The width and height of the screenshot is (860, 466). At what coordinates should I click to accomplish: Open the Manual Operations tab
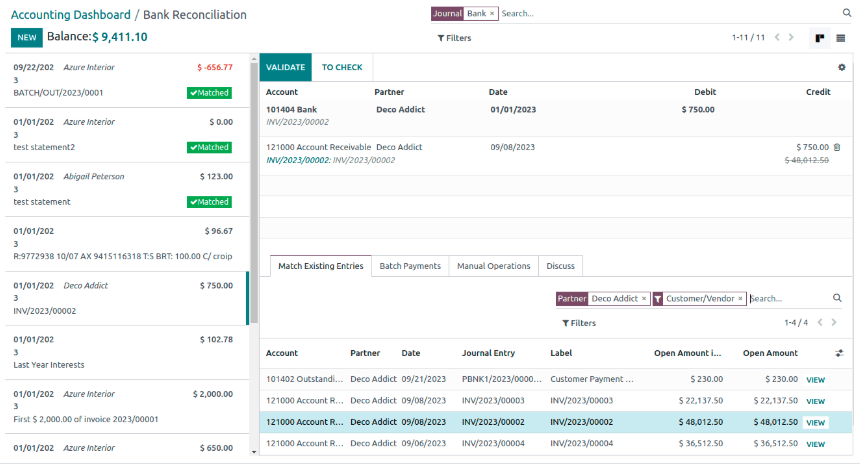click(x=493, y=266)
